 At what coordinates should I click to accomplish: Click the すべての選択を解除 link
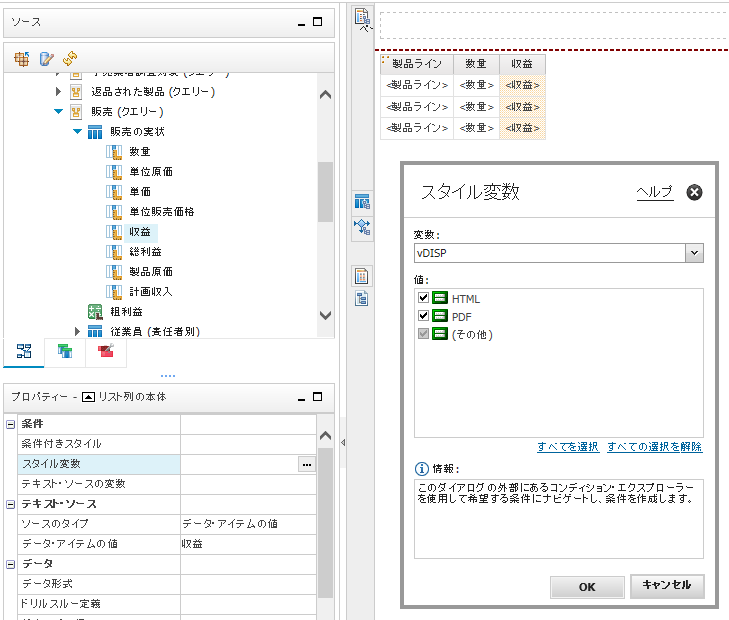655,447
